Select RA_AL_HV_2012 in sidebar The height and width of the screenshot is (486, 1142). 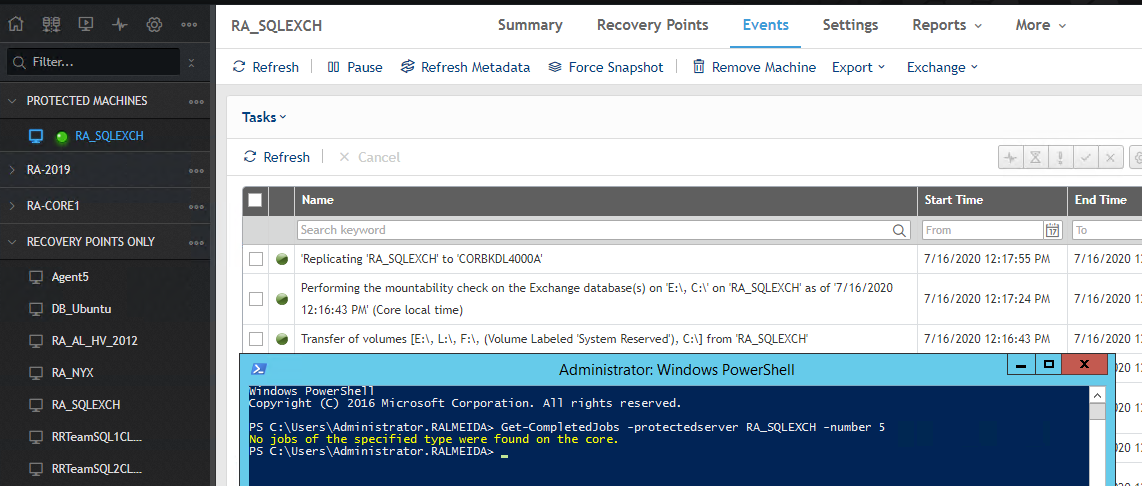[95, 341]
